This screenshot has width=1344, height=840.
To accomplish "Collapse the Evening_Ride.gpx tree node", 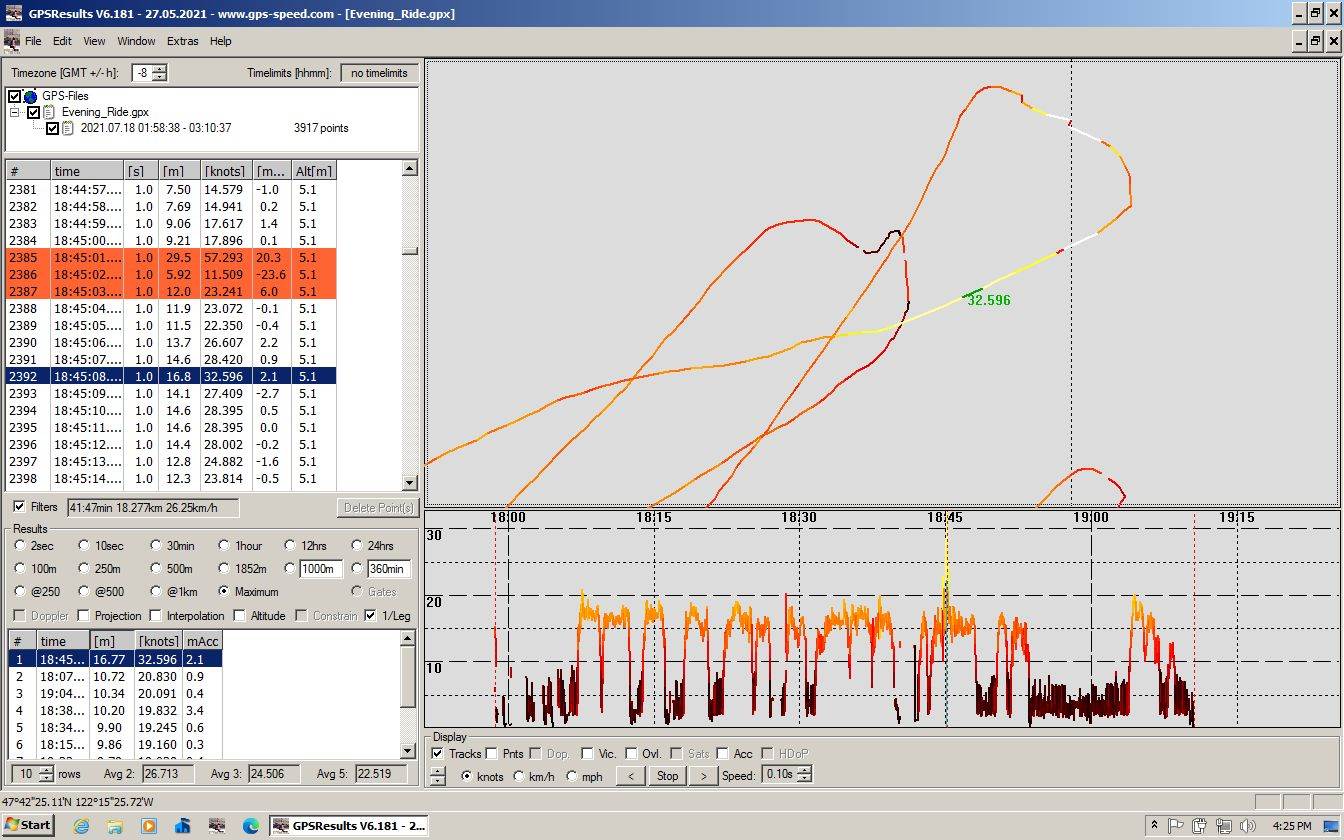I will [16, 112].
